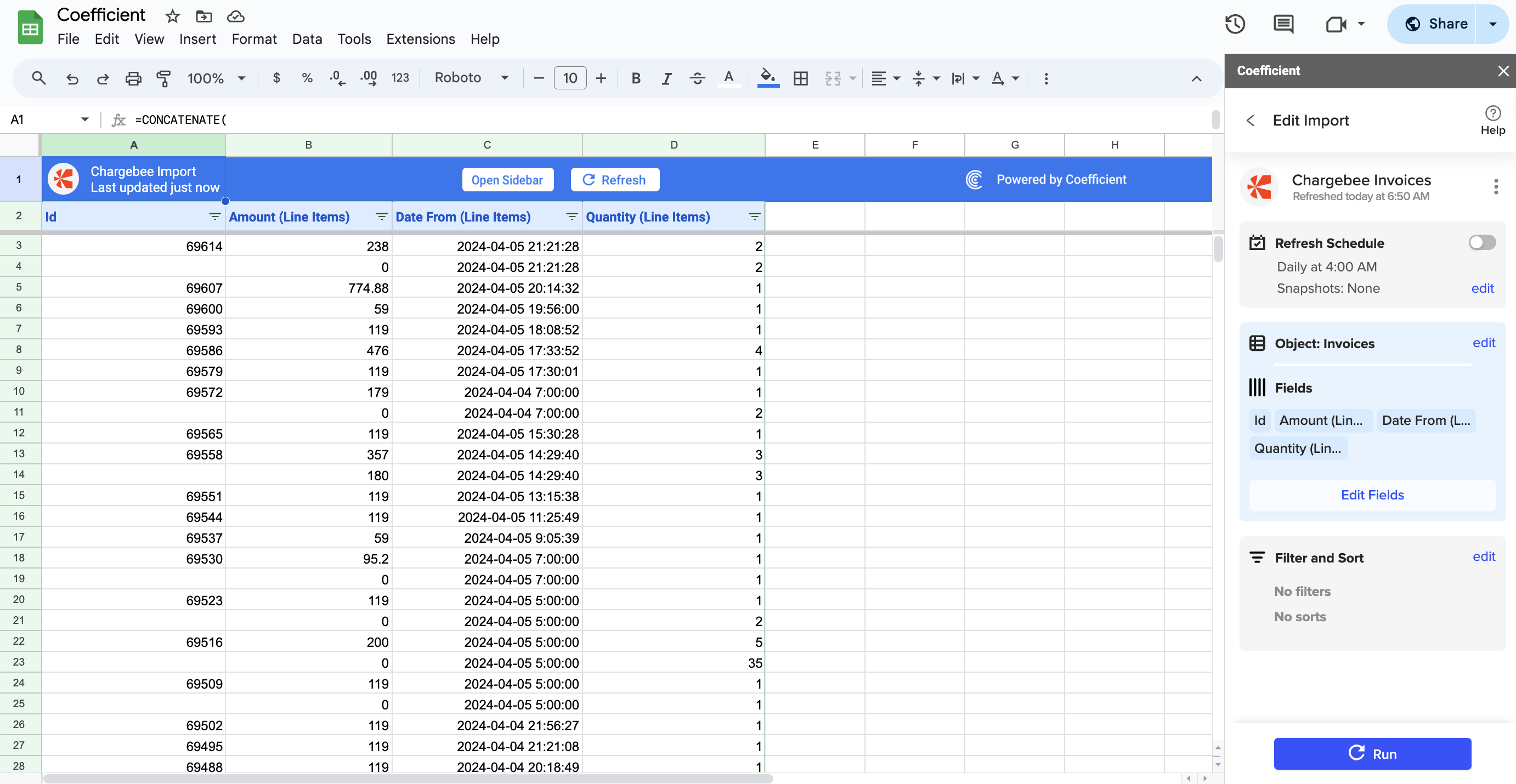This screenshot has height=784, width=1516.
Task: Open the Edit menu
Action: [x=106, y=39]
